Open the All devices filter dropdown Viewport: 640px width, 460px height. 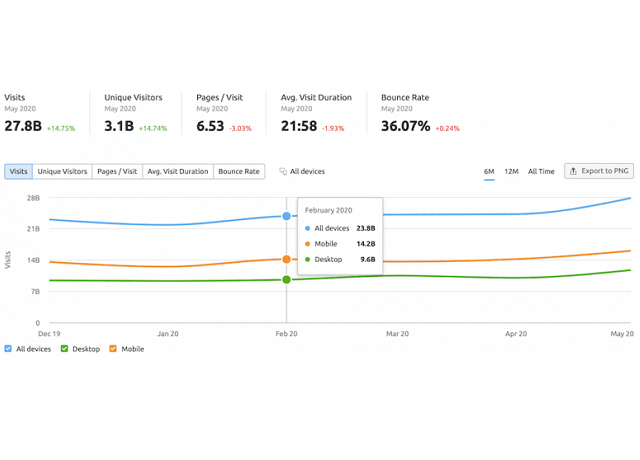pyautogui.click(x=306, y=172)
